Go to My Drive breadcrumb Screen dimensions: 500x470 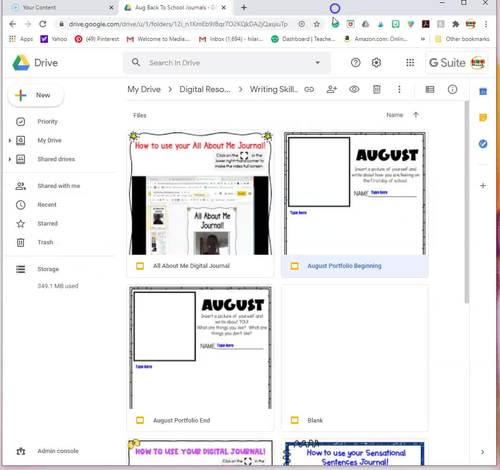coord(144,89)
